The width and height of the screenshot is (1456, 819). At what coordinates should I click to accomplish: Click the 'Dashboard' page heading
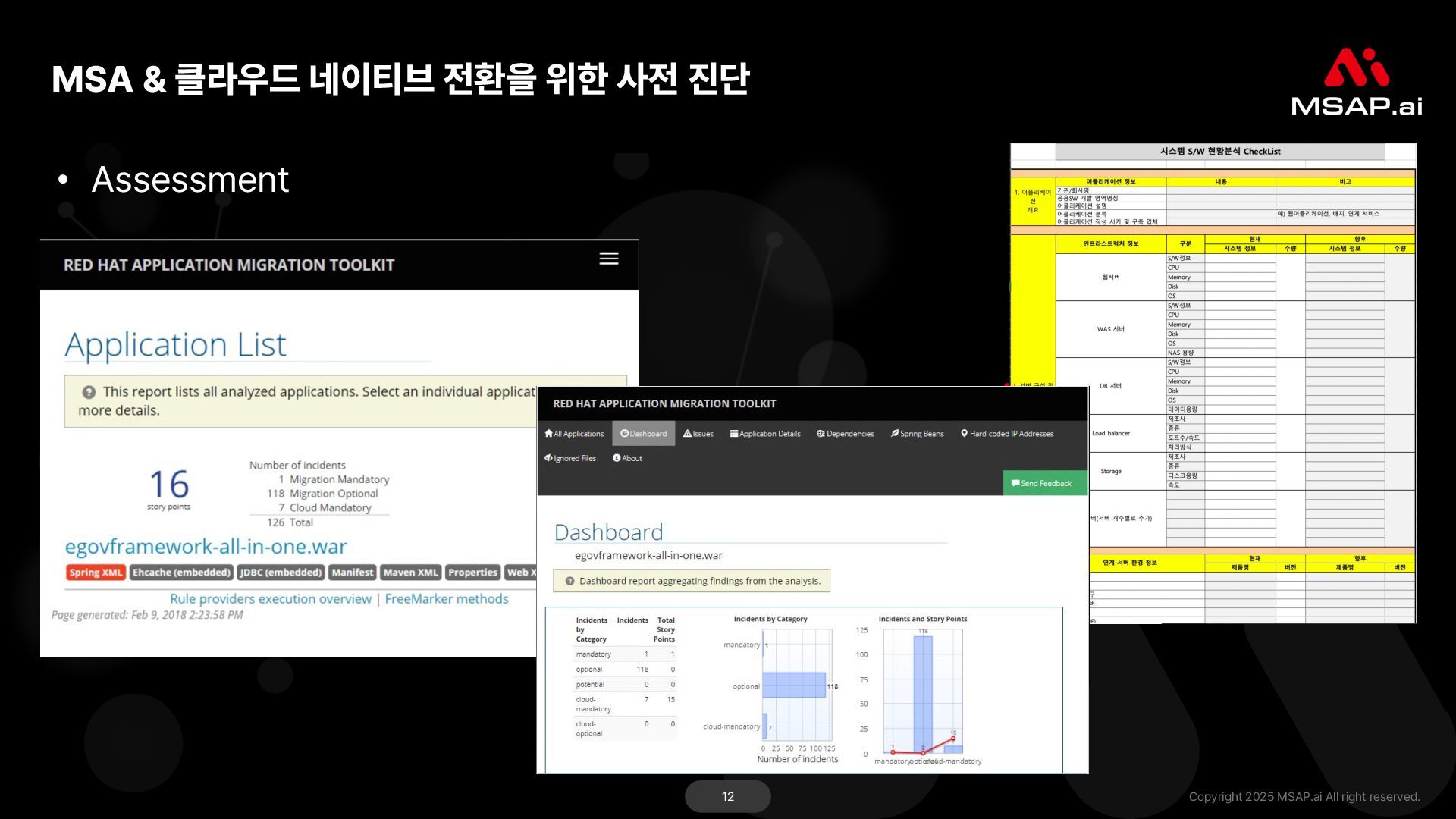[608, 532]
